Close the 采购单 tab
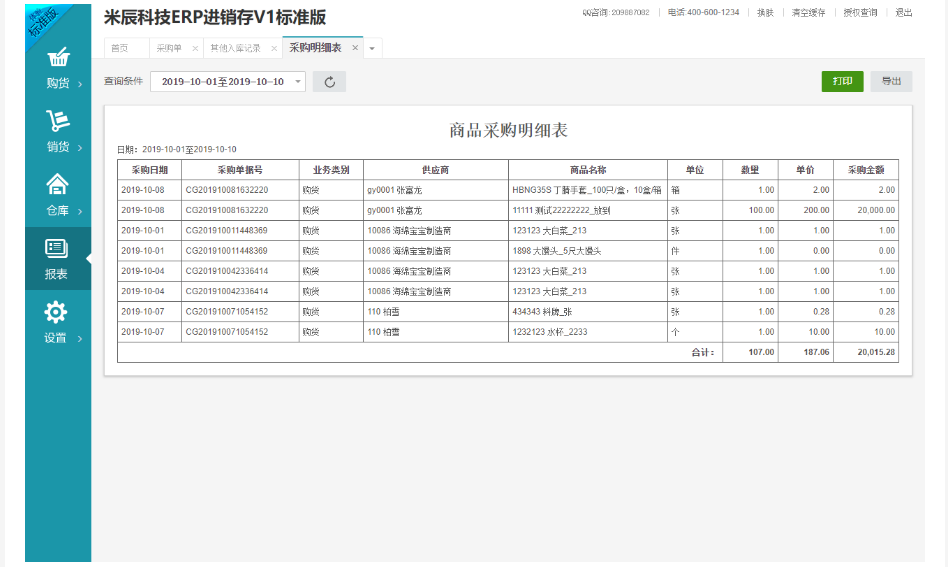 tap(195, 48)
